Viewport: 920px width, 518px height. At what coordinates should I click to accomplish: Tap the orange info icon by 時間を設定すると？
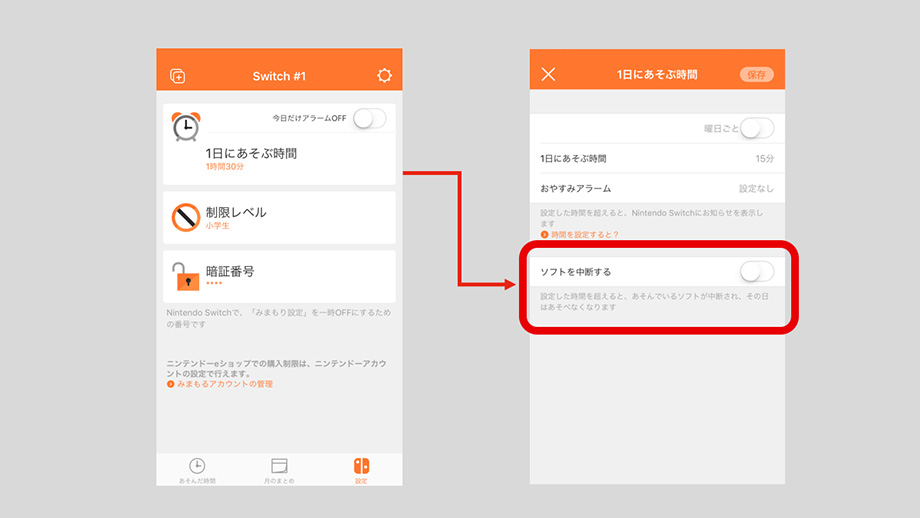click(x=545, y=234)
